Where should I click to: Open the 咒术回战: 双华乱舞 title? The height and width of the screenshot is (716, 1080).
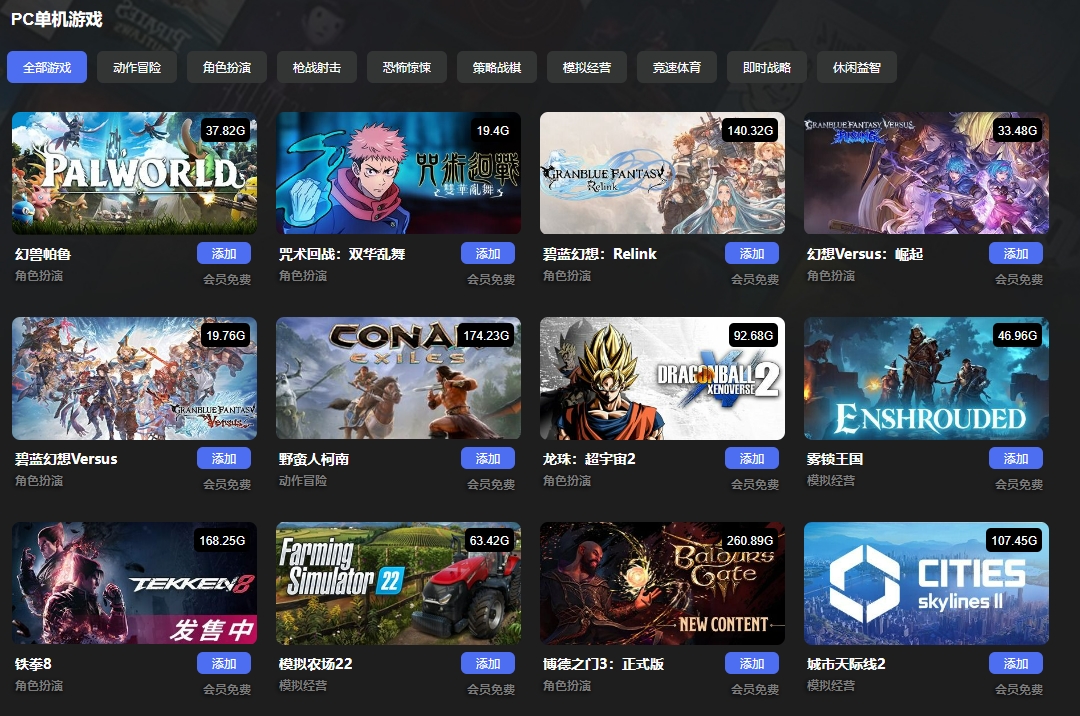pyautogui.click(x=342, y=254)
